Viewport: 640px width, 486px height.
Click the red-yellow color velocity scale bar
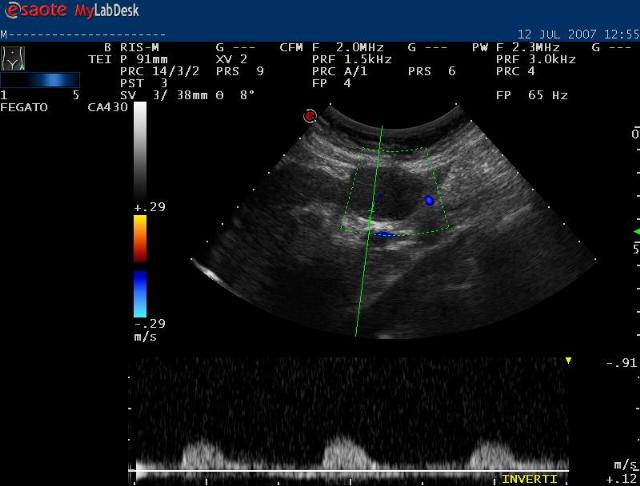pos(140,240)
